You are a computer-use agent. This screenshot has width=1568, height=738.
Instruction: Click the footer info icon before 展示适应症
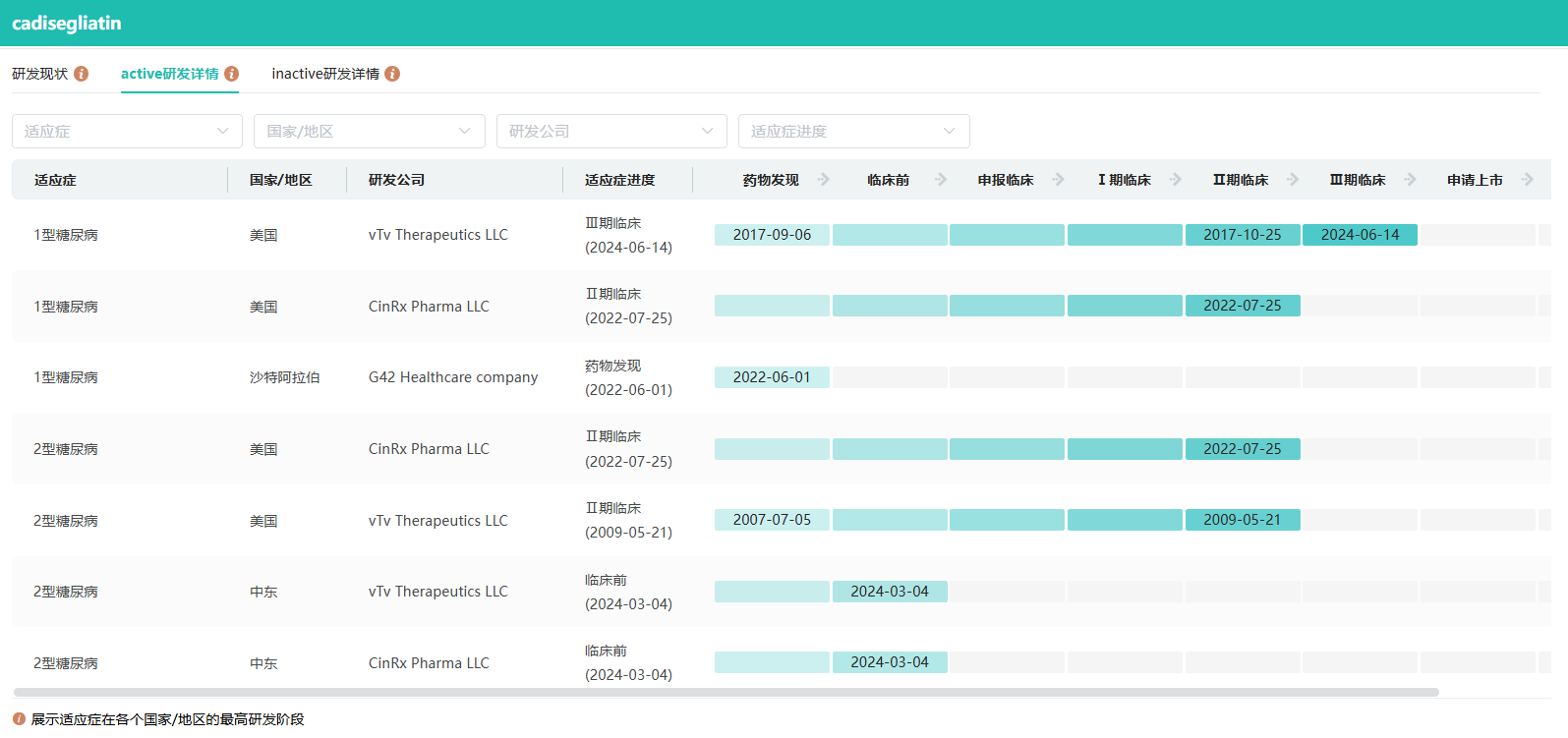tap(19, 719)
